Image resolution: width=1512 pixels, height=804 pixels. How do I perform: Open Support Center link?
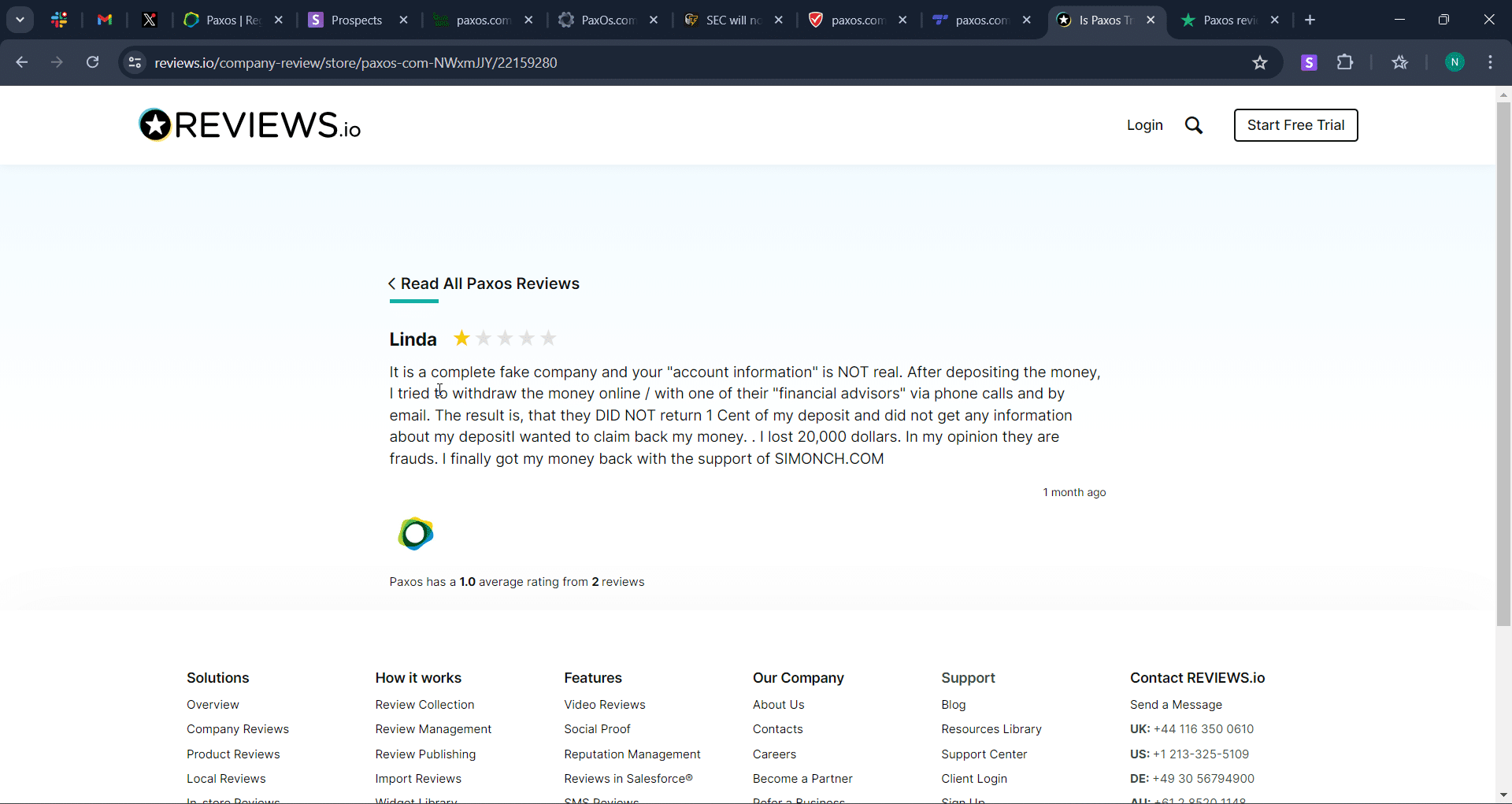click(984, 754)
